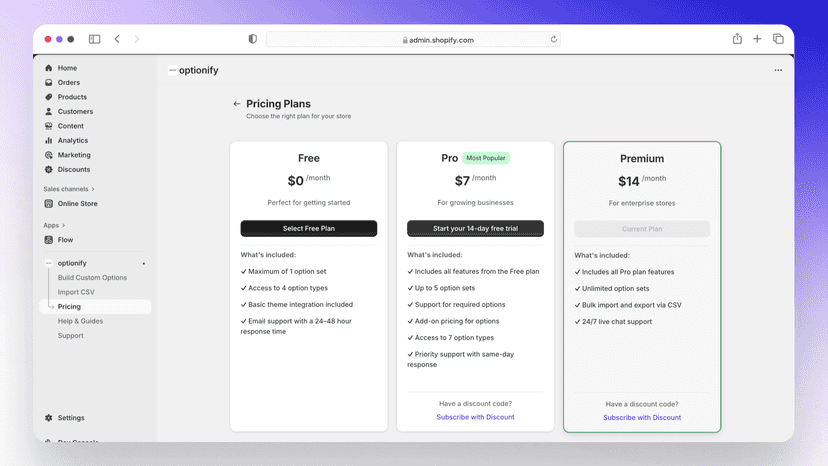828x466 pixels.
Task: Click the $14 /month price
Action: tap(642, 181)
